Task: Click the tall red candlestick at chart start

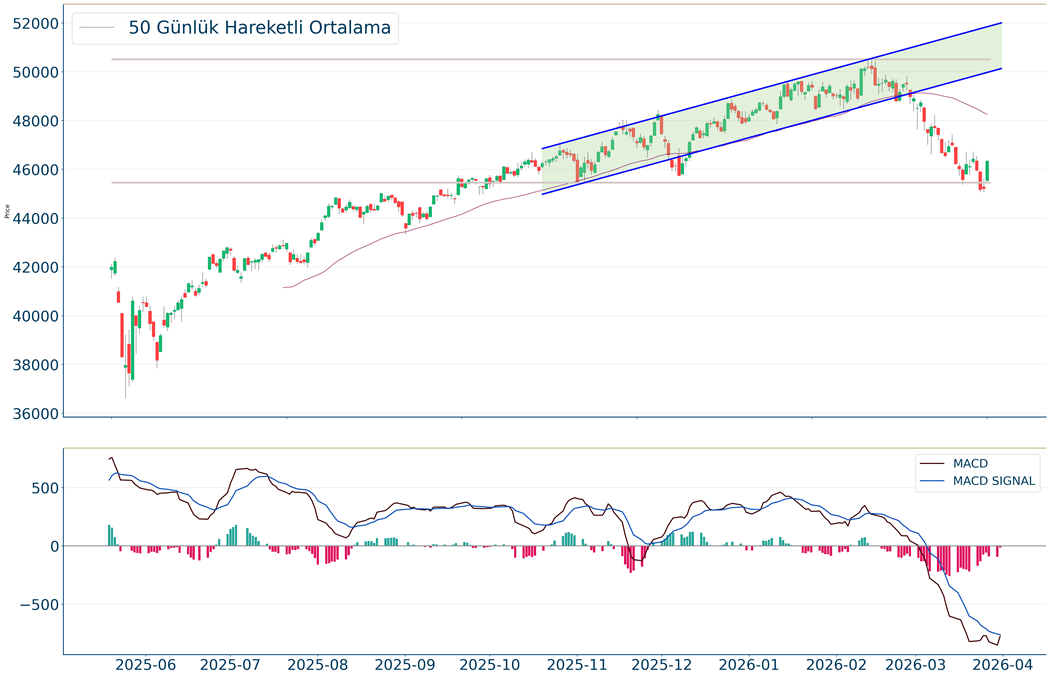Action: [122, 335]
